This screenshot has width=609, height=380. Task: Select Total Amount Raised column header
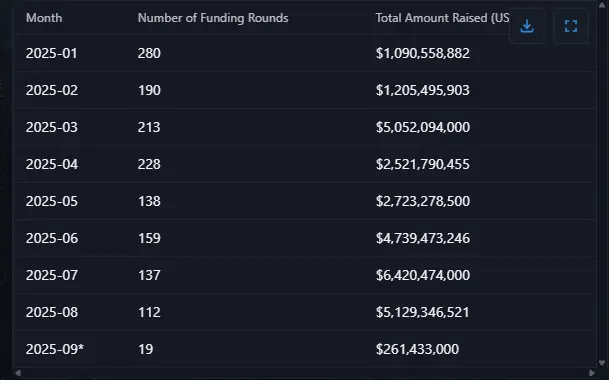click(442, 18)
